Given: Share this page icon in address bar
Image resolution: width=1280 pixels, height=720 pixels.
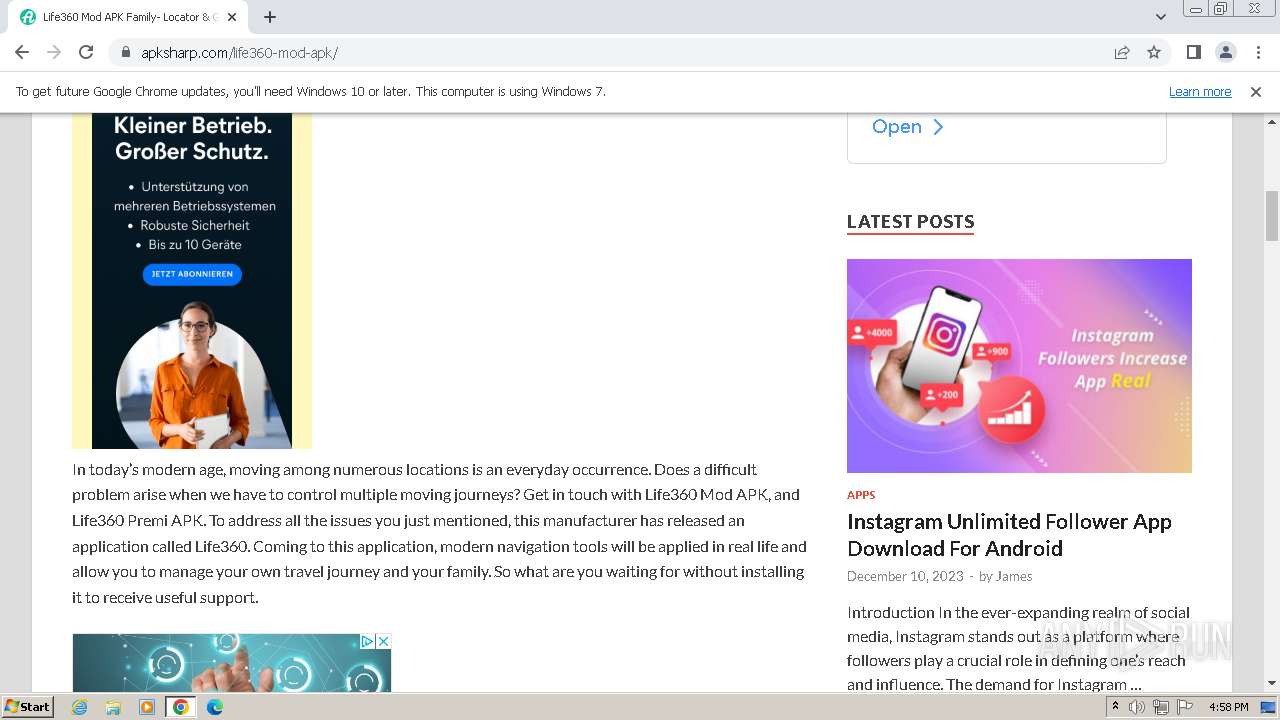Looking at the screenshot, I should point(1122,53).
